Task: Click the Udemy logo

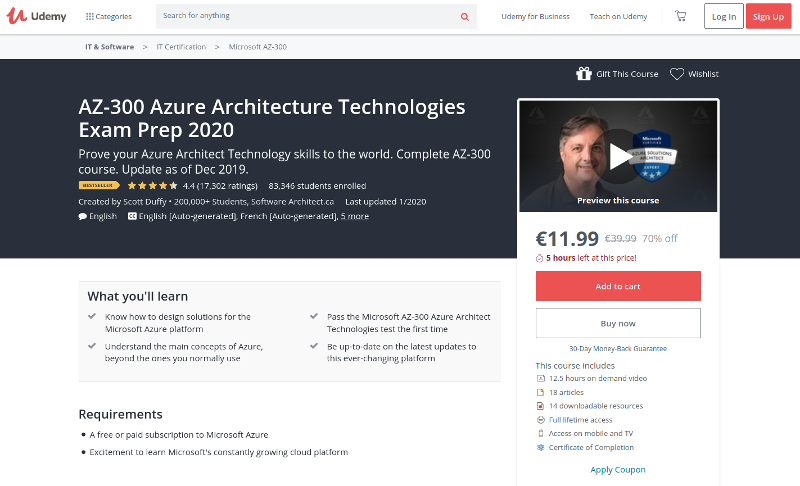Action: (36, 16)
